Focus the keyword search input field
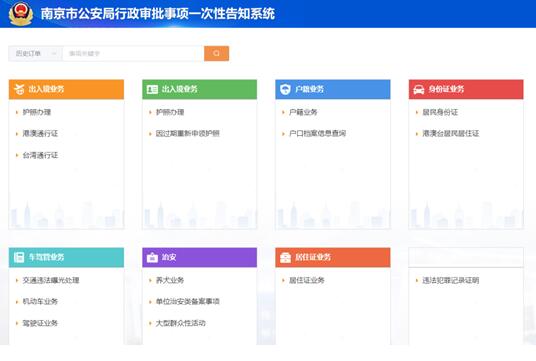 [x=133, y=53]
